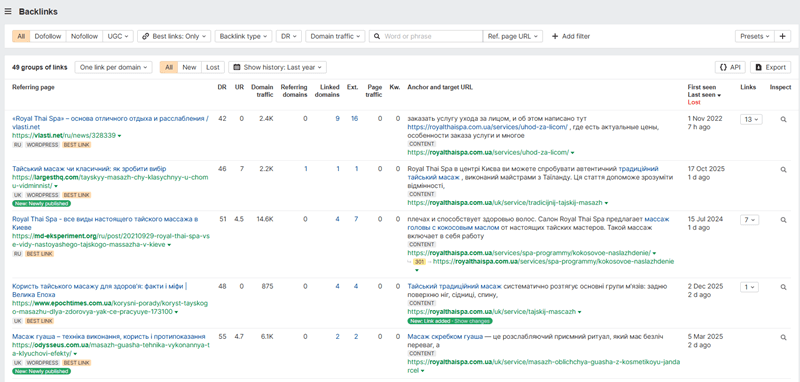Filter by Nofollow links
800x382 pixels.
pos(84,36)
